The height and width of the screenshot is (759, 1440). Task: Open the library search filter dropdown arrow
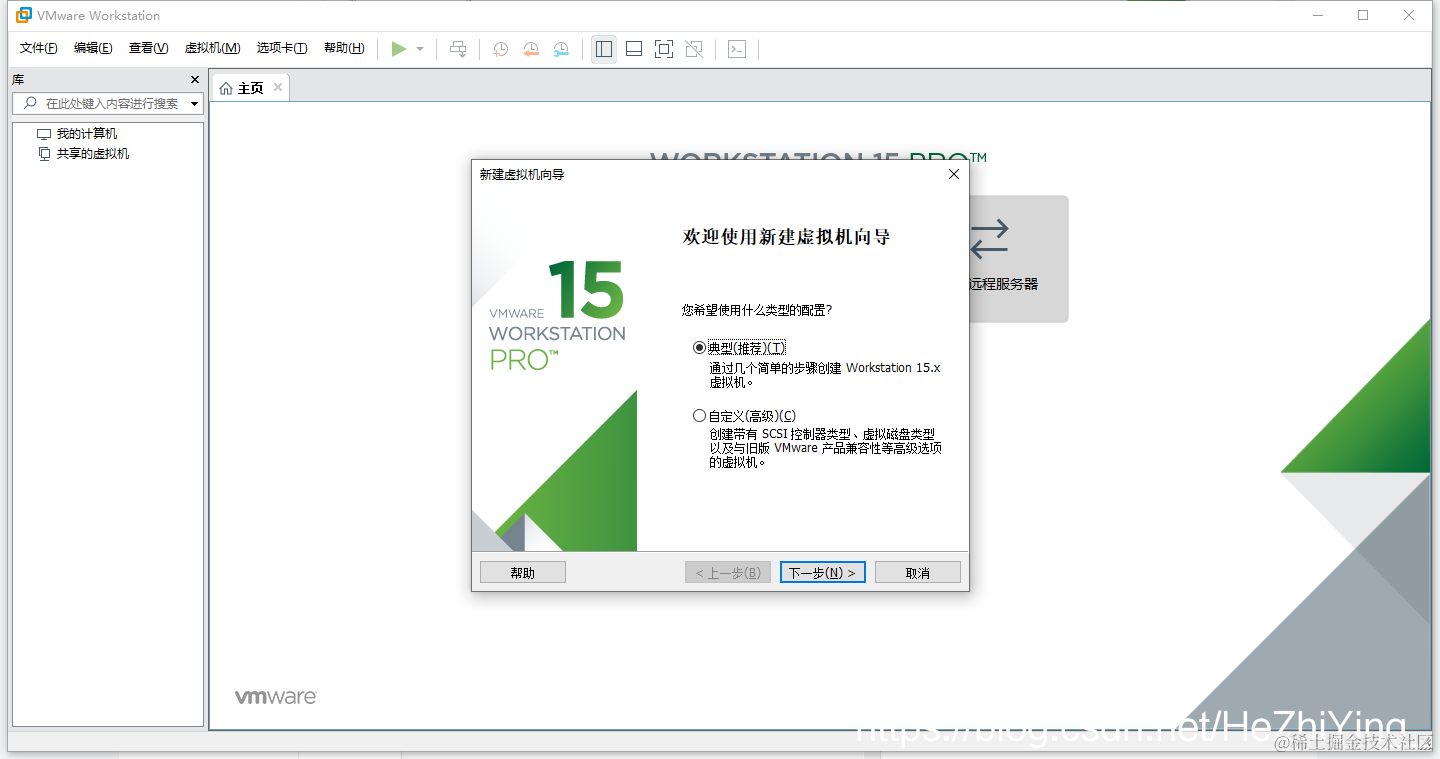click(194, 104)
